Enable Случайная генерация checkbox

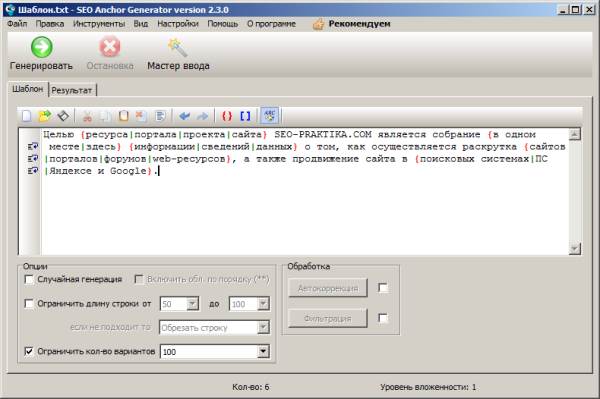(x=29, y=279)
